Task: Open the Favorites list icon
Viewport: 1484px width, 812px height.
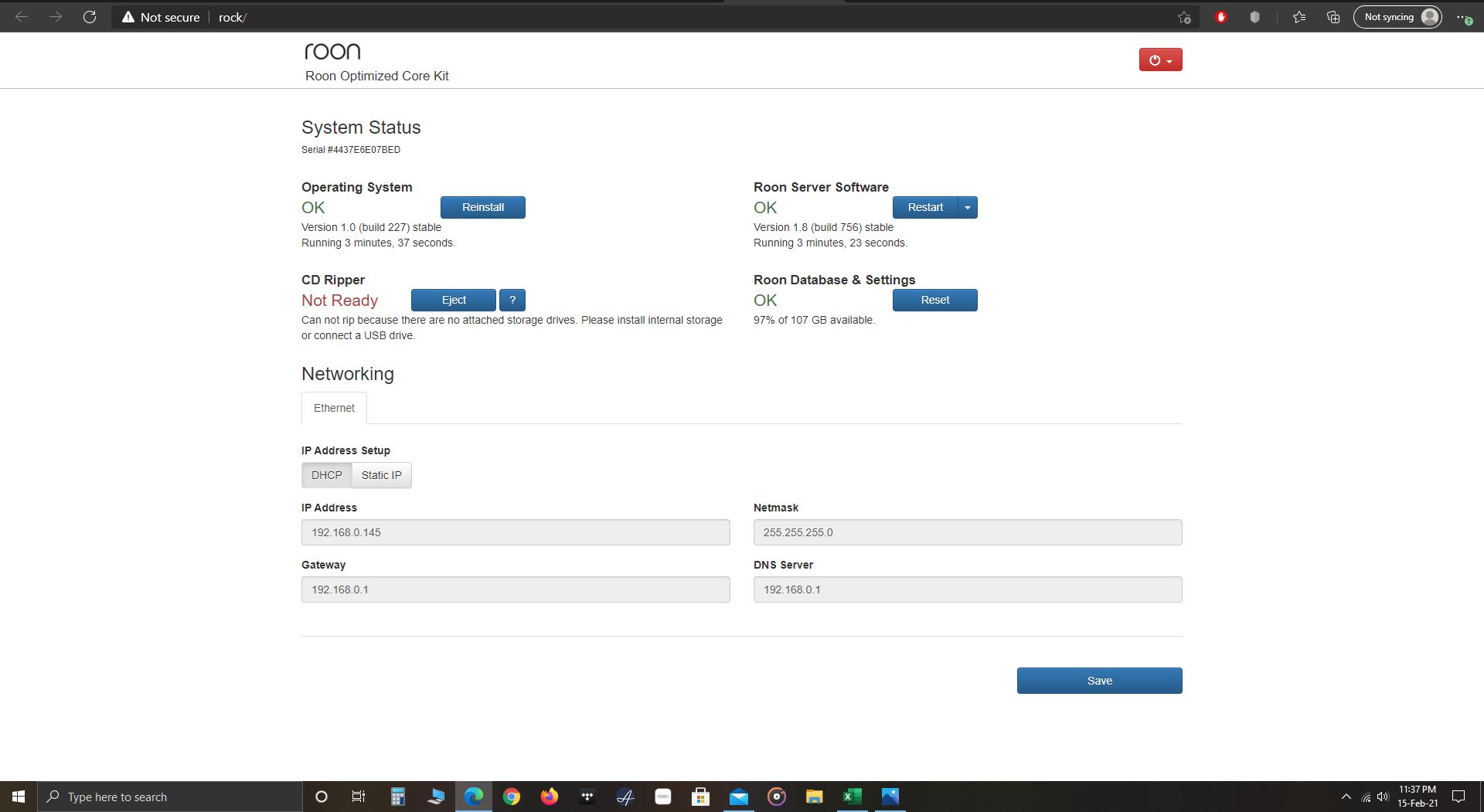Action: pos(1299,17)
